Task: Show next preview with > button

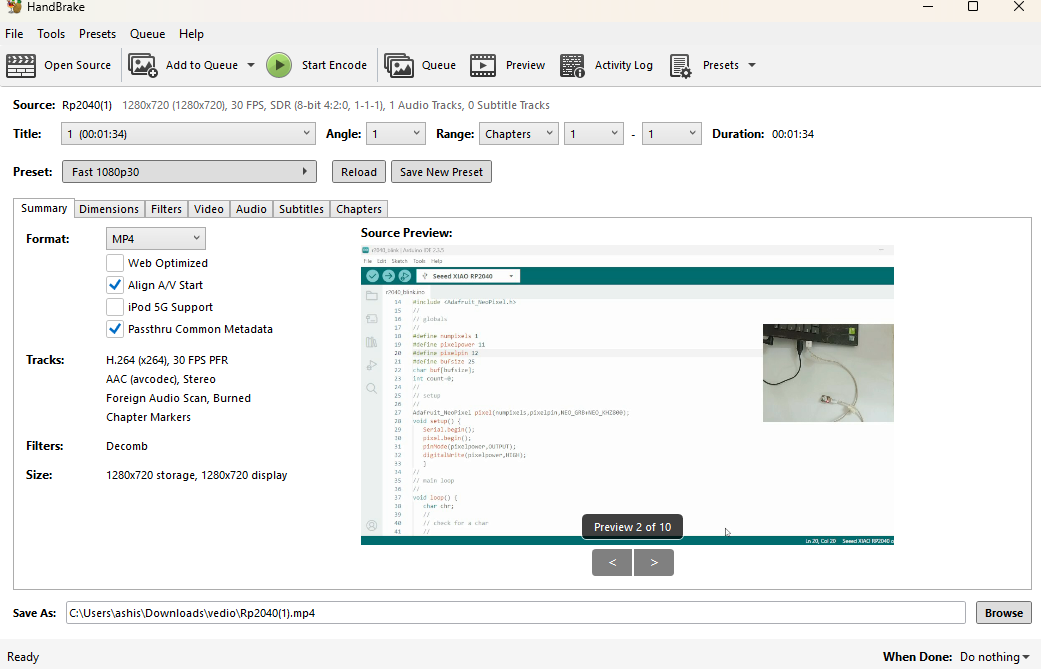Action: pyautogui.click(x=654, y=562)
